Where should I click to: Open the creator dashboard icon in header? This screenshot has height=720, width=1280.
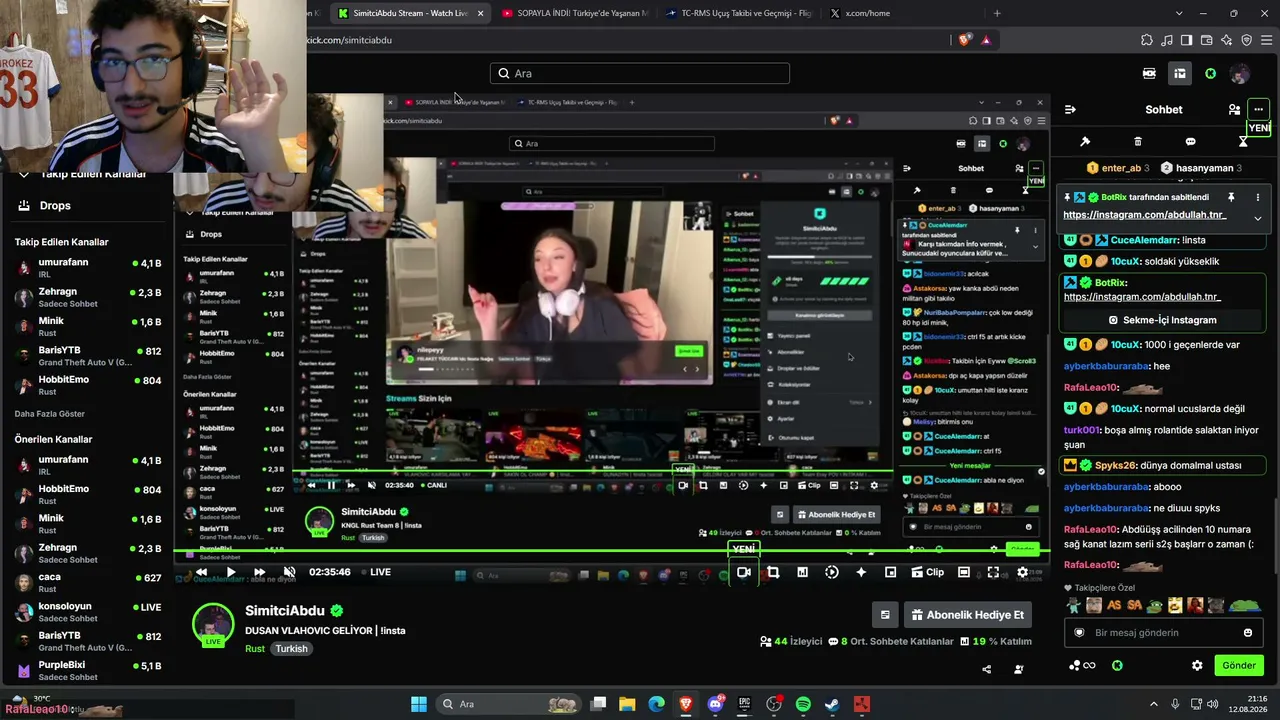tap(1180, 73)
